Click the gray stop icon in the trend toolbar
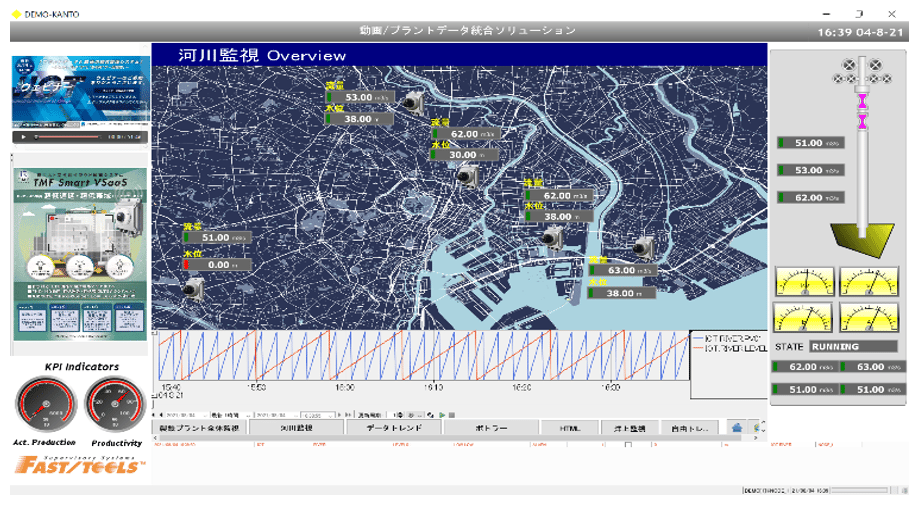This screenshot has width=920, height=512. 452,415
